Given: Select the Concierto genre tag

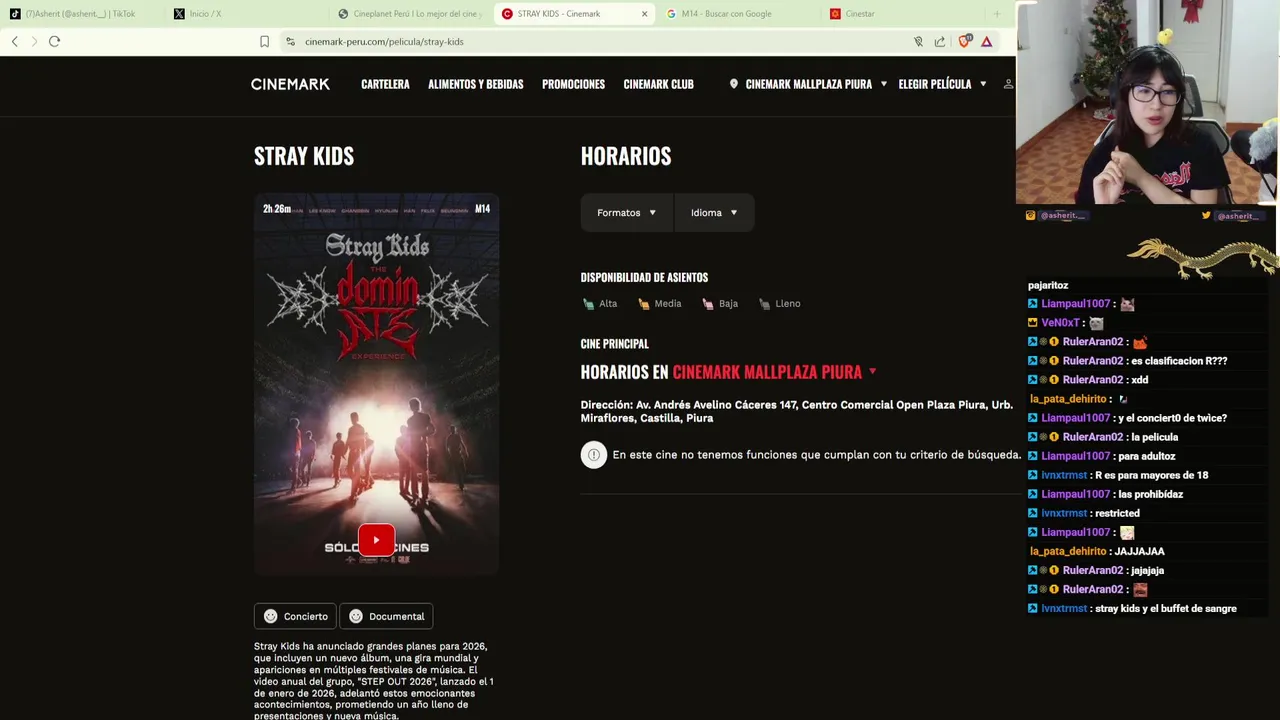Looking at the screenshot, I should [x=295, y=616].
